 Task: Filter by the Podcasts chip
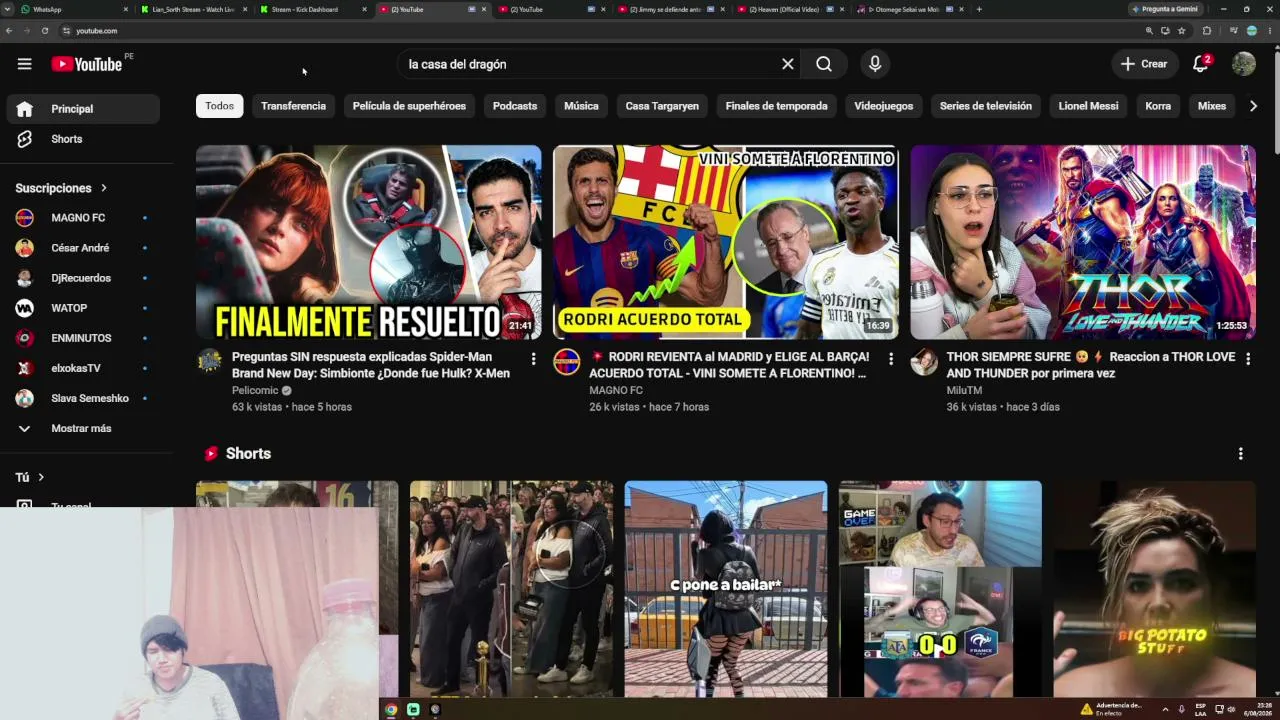[515, 106]
